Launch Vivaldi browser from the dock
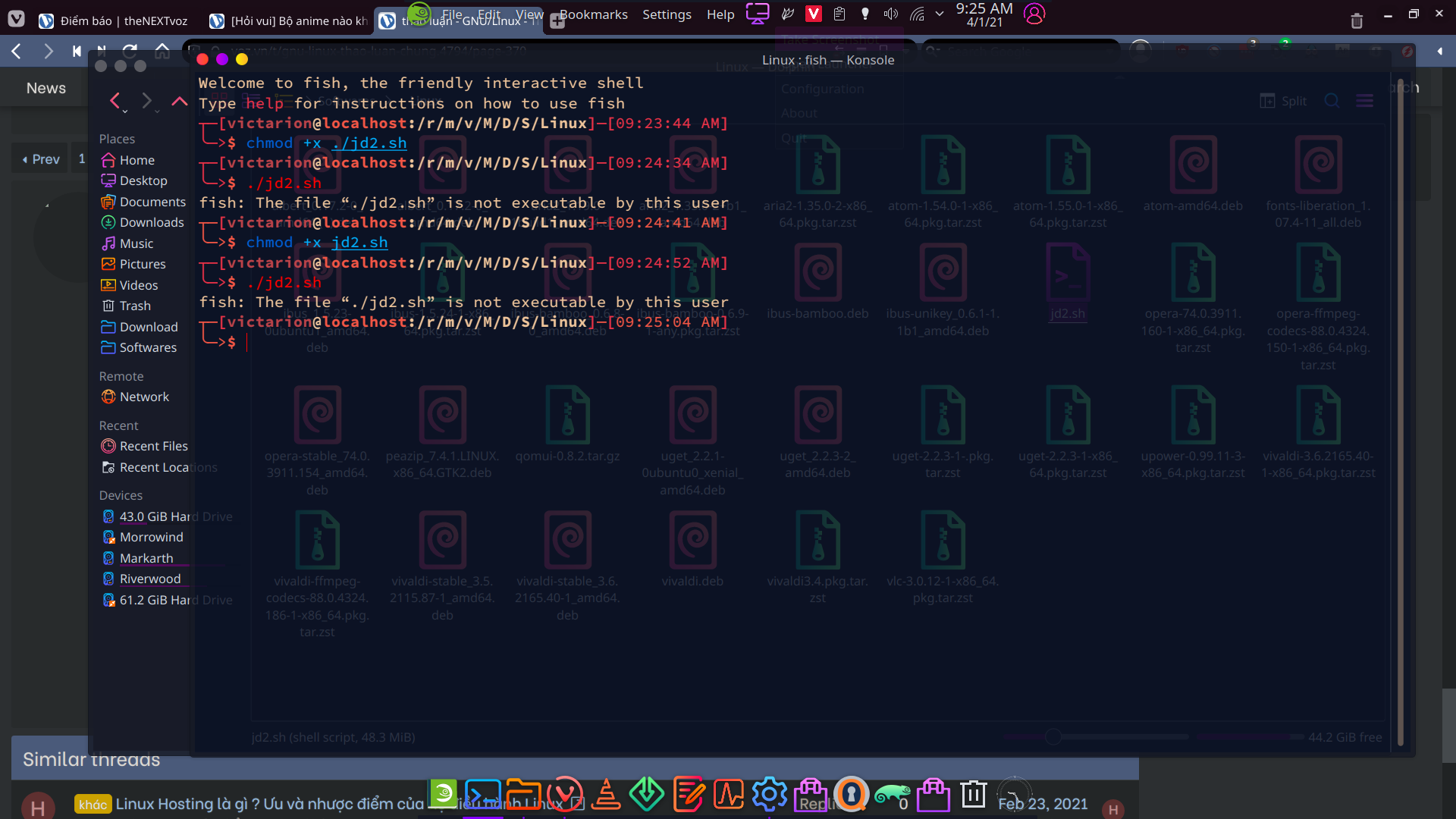1456x819 pixels. point(565,795)
